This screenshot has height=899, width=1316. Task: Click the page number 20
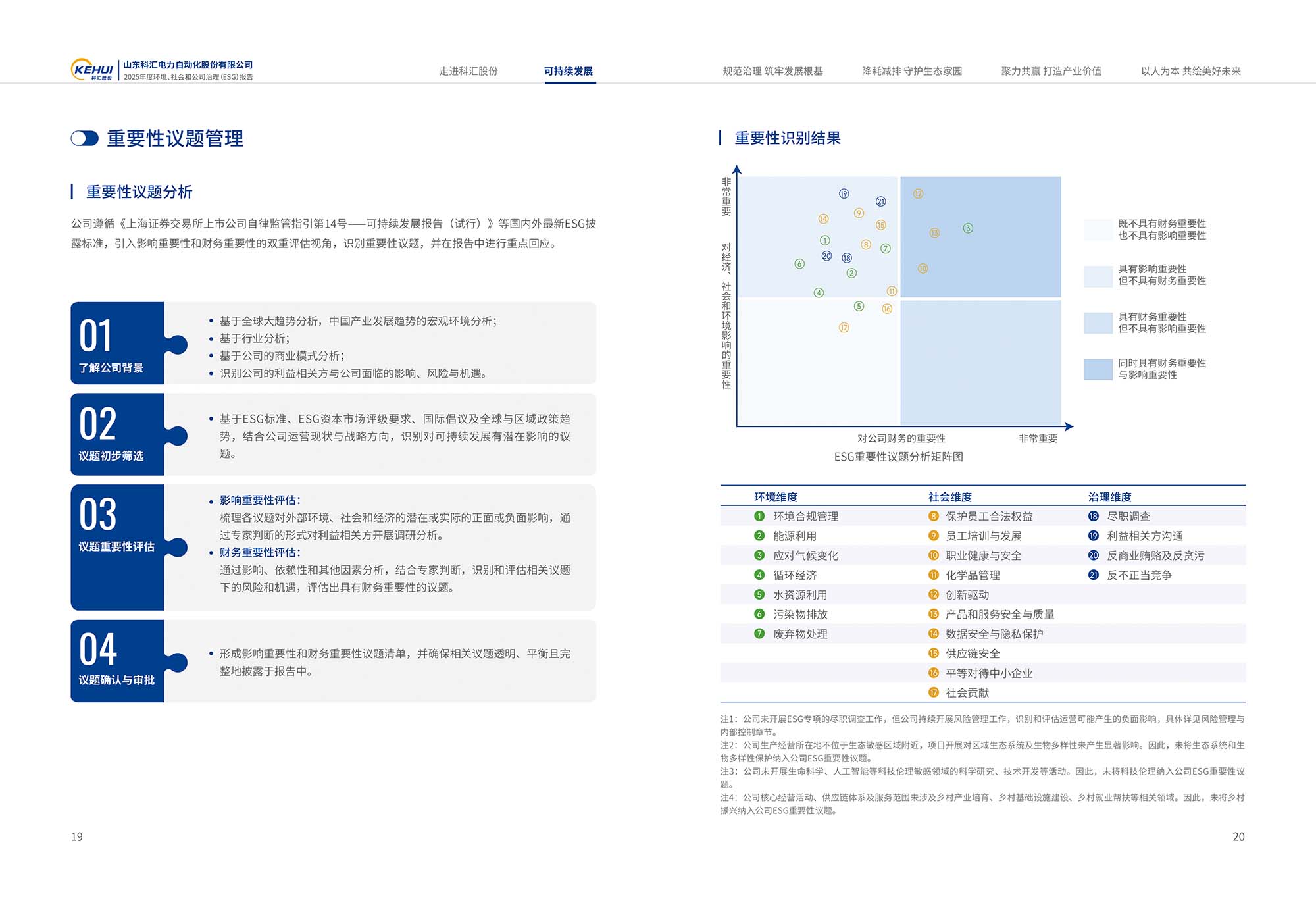point(1238,836)
